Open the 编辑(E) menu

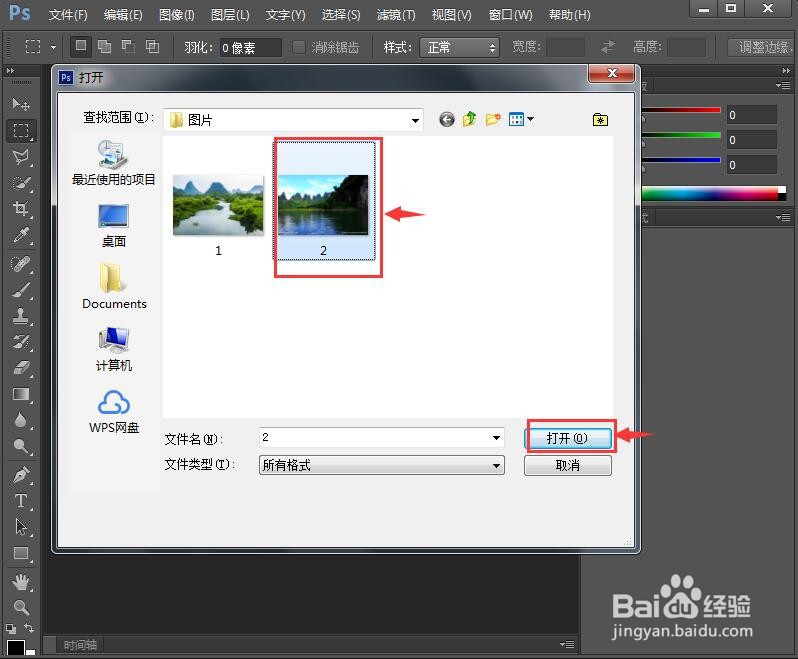click(123, 15)
